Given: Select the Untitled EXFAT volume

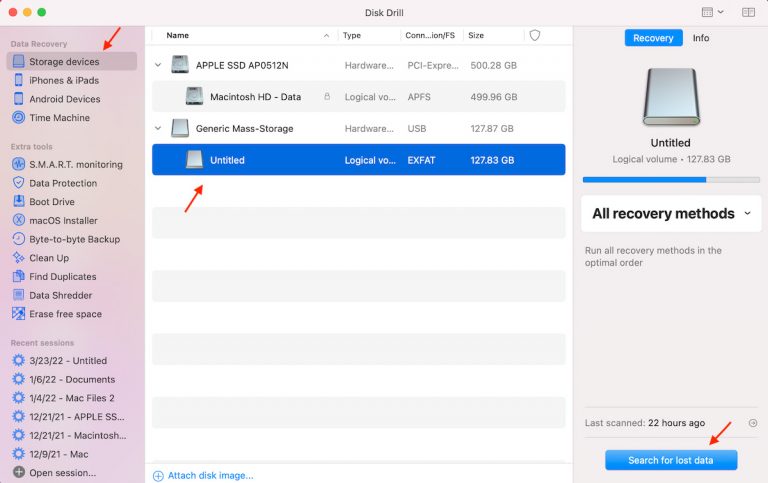Looking at the screenshot, I should click(359, 160).
